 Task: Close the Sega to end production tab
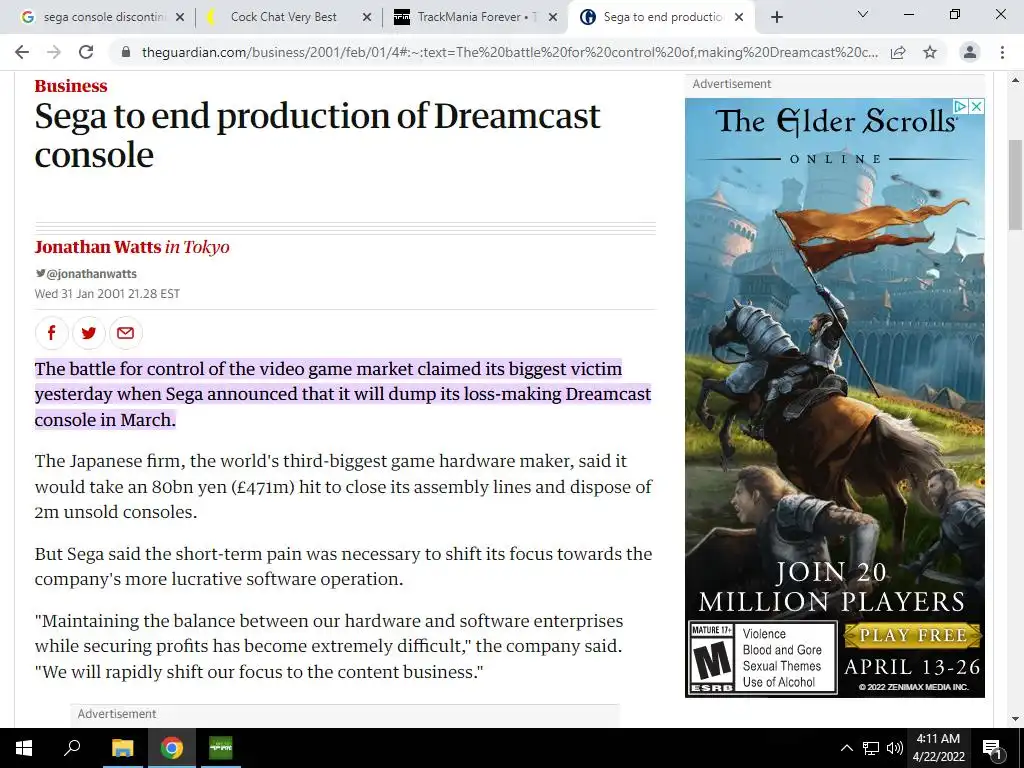point(739,17)
